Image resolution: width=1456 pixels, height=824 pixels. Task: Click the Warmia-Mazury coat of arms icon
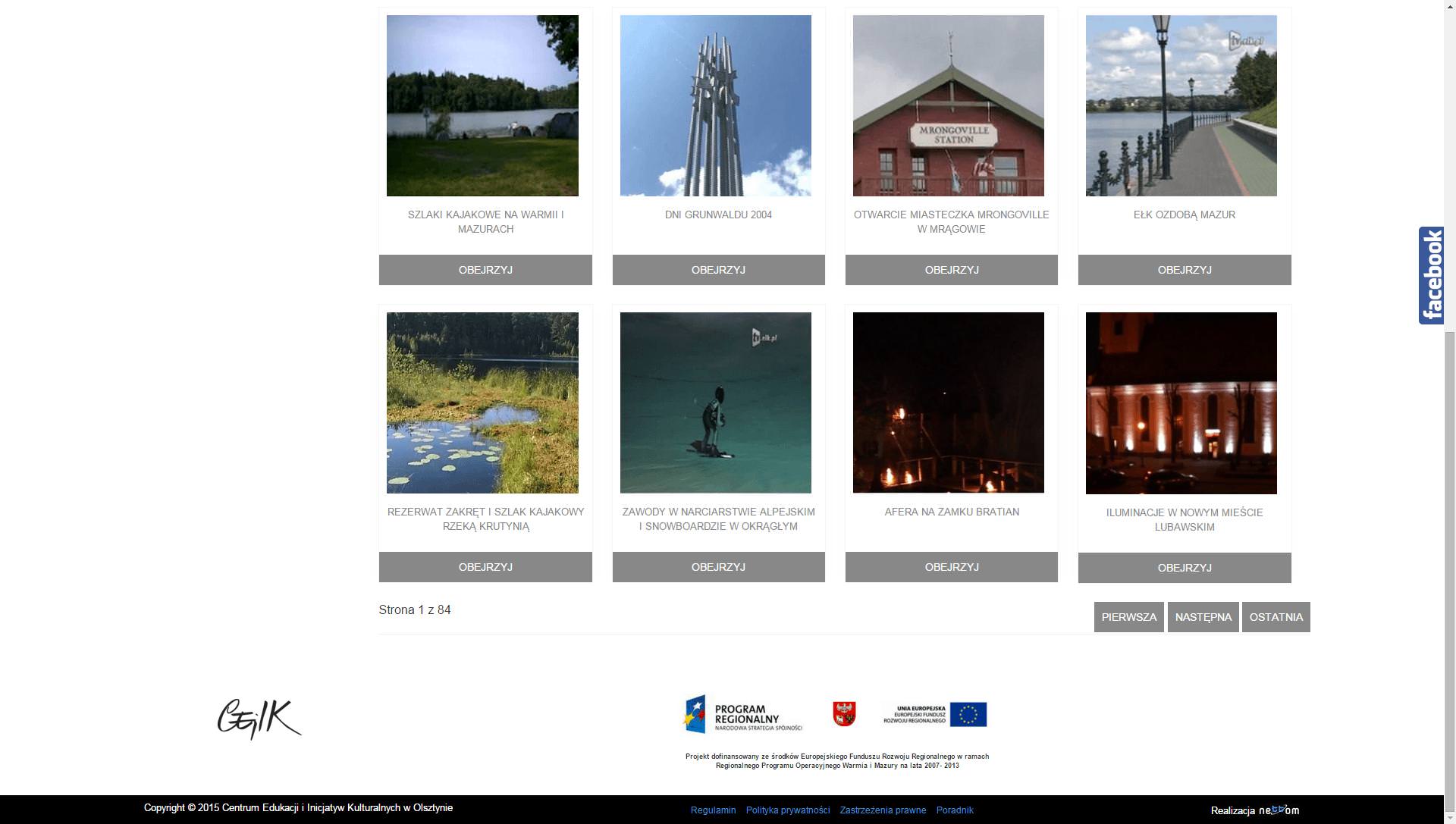[844, 713]
